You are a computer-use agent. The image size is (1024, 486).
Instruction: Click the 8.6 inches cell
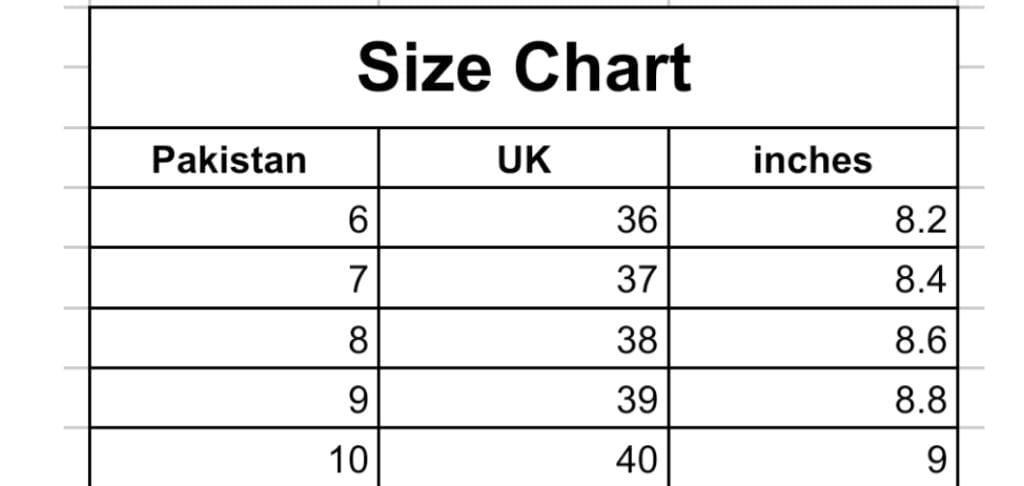(812, 339)
